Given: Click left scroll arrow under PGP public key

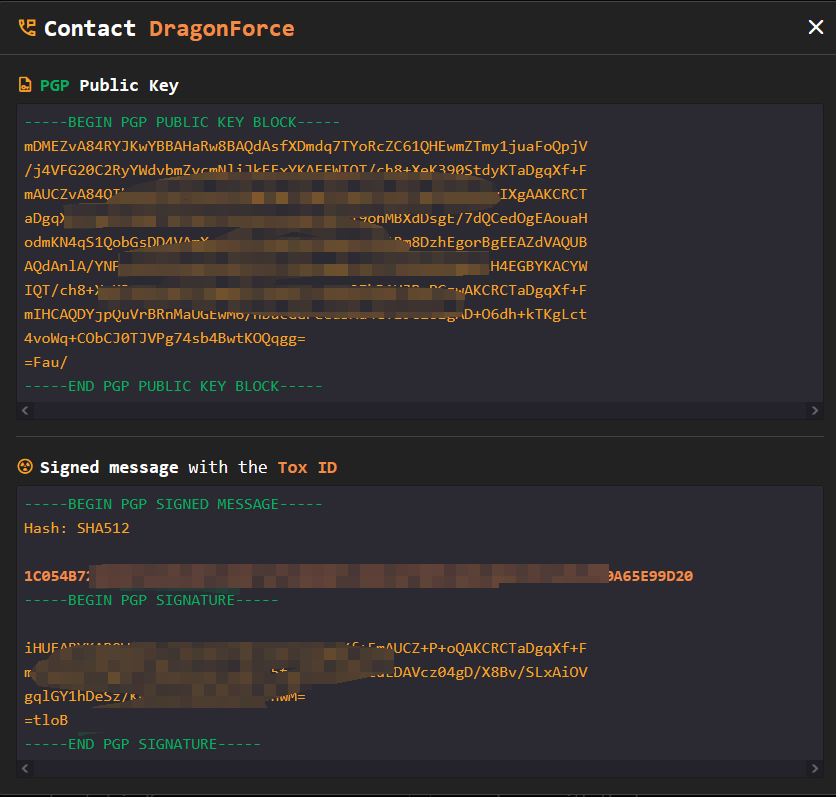Looking at the screenshot, I should click(x=25, y=410).
